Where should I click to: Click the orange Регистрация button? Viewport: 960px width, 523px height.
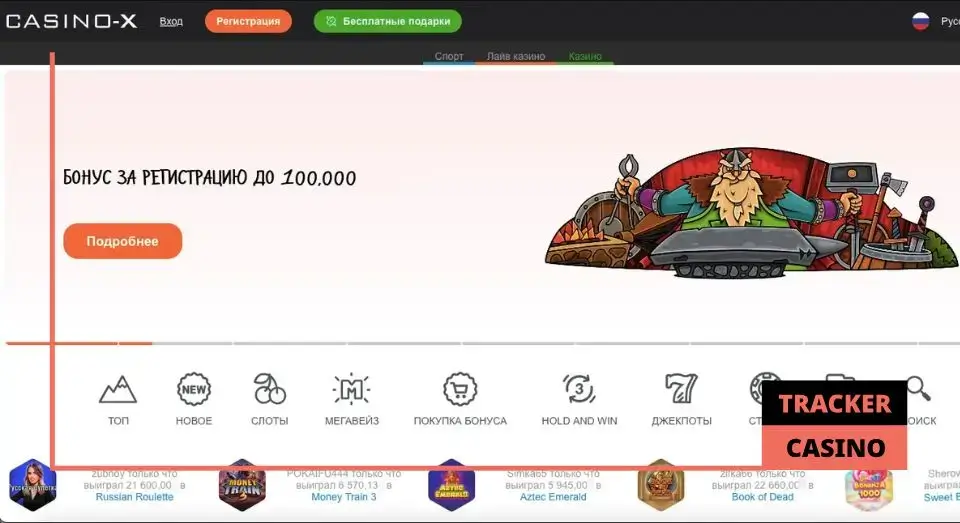click(248, 21)
